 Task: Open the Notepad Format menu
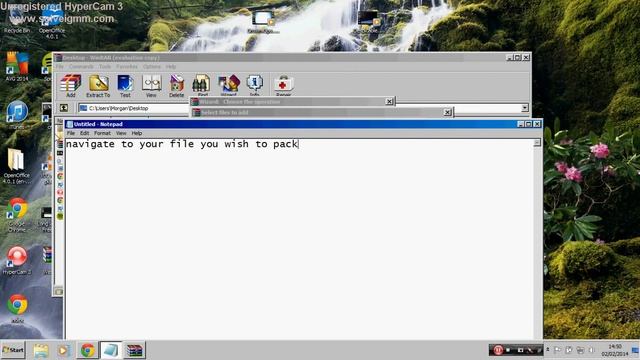102,133
